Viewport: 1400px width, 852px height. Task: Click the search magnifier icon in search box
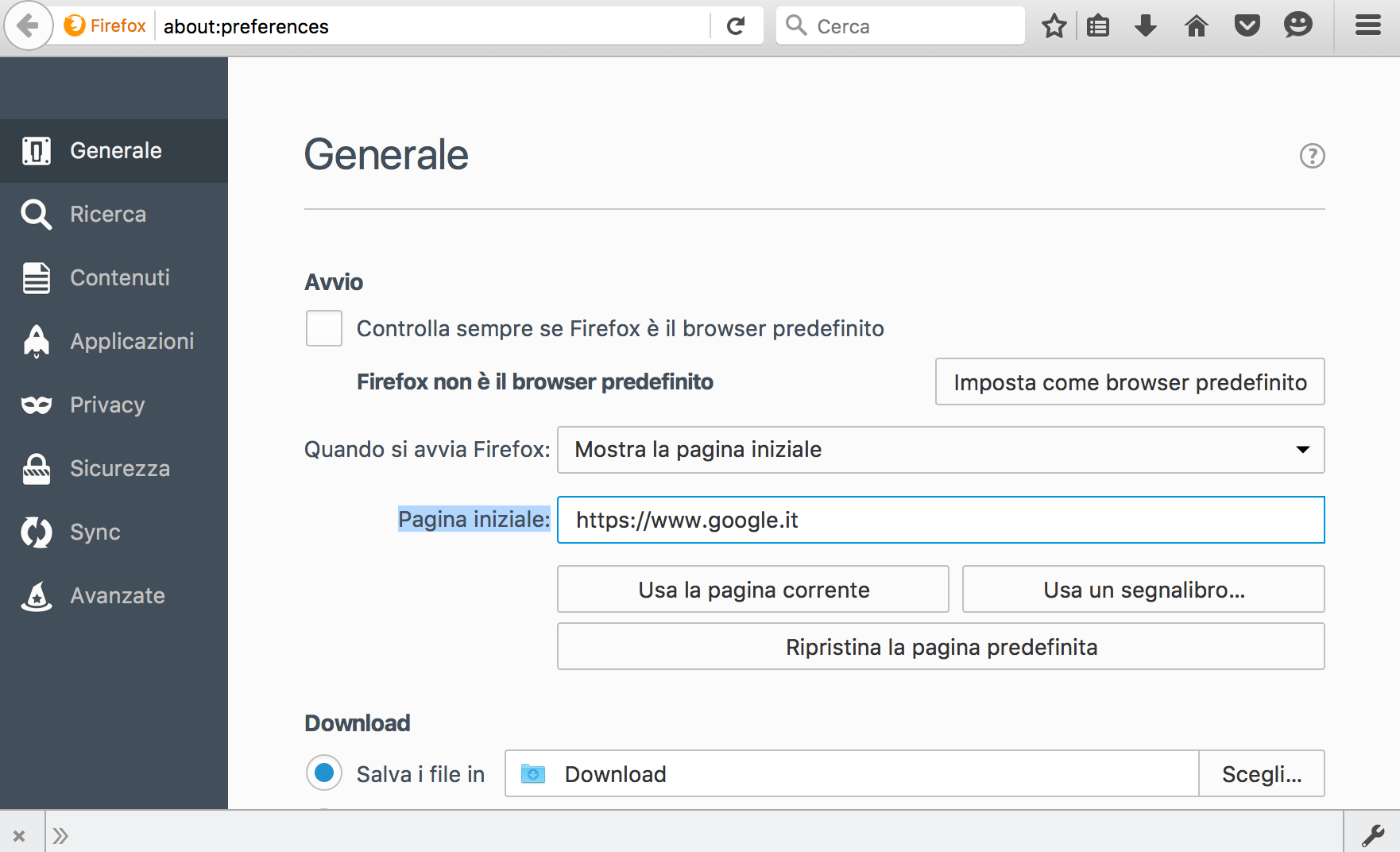796,25
